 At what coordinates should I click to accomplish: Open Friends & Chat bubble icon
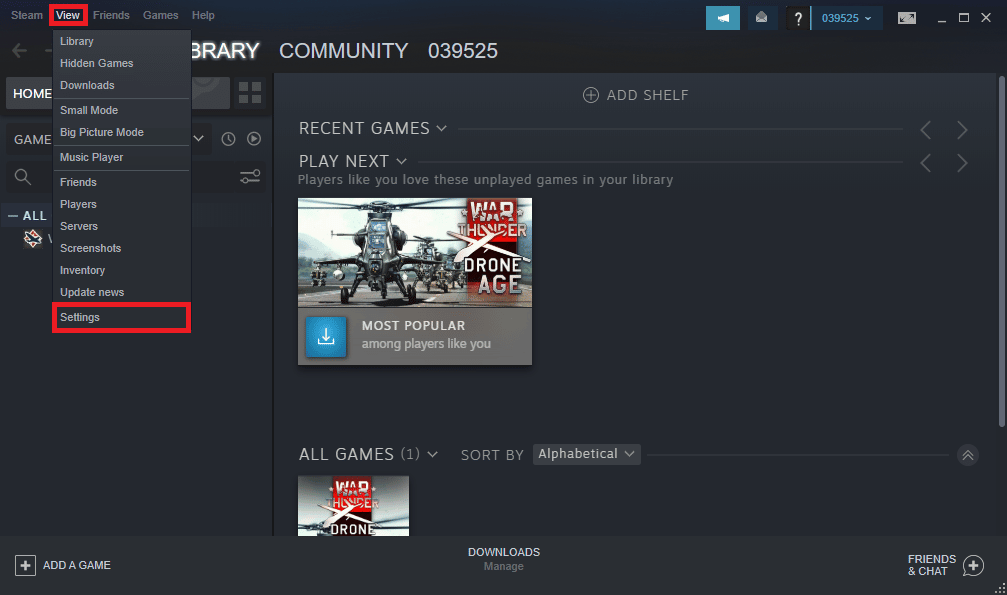[x=973, y=565]
